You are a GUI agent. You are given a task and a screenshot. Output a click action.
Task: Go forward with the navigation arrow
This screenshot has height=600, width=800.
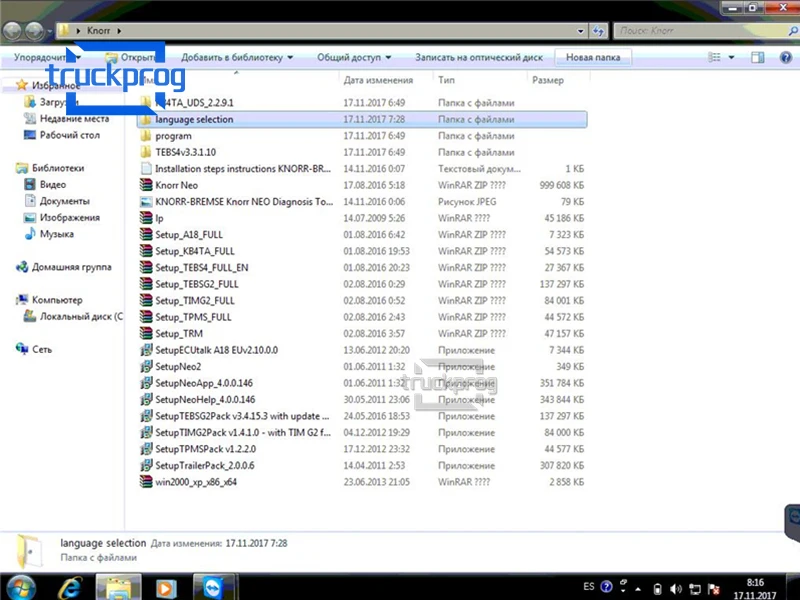(x=34, y=31)
